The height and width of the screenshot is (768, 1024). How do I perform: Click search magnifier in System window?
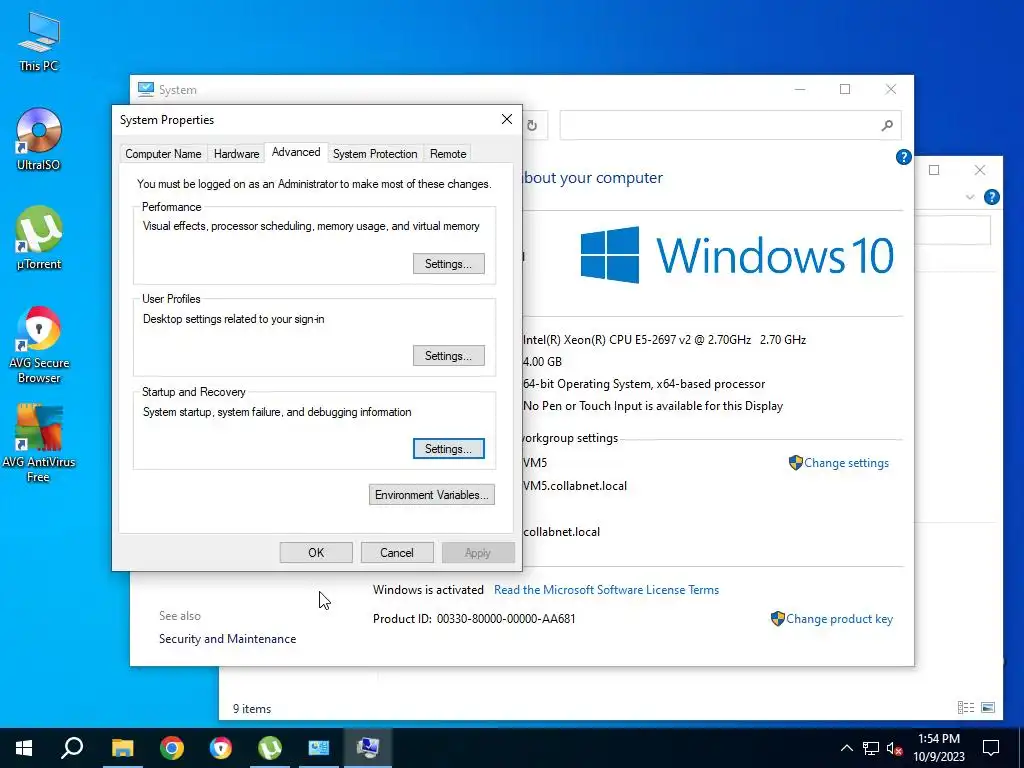[x=887, y=125]
